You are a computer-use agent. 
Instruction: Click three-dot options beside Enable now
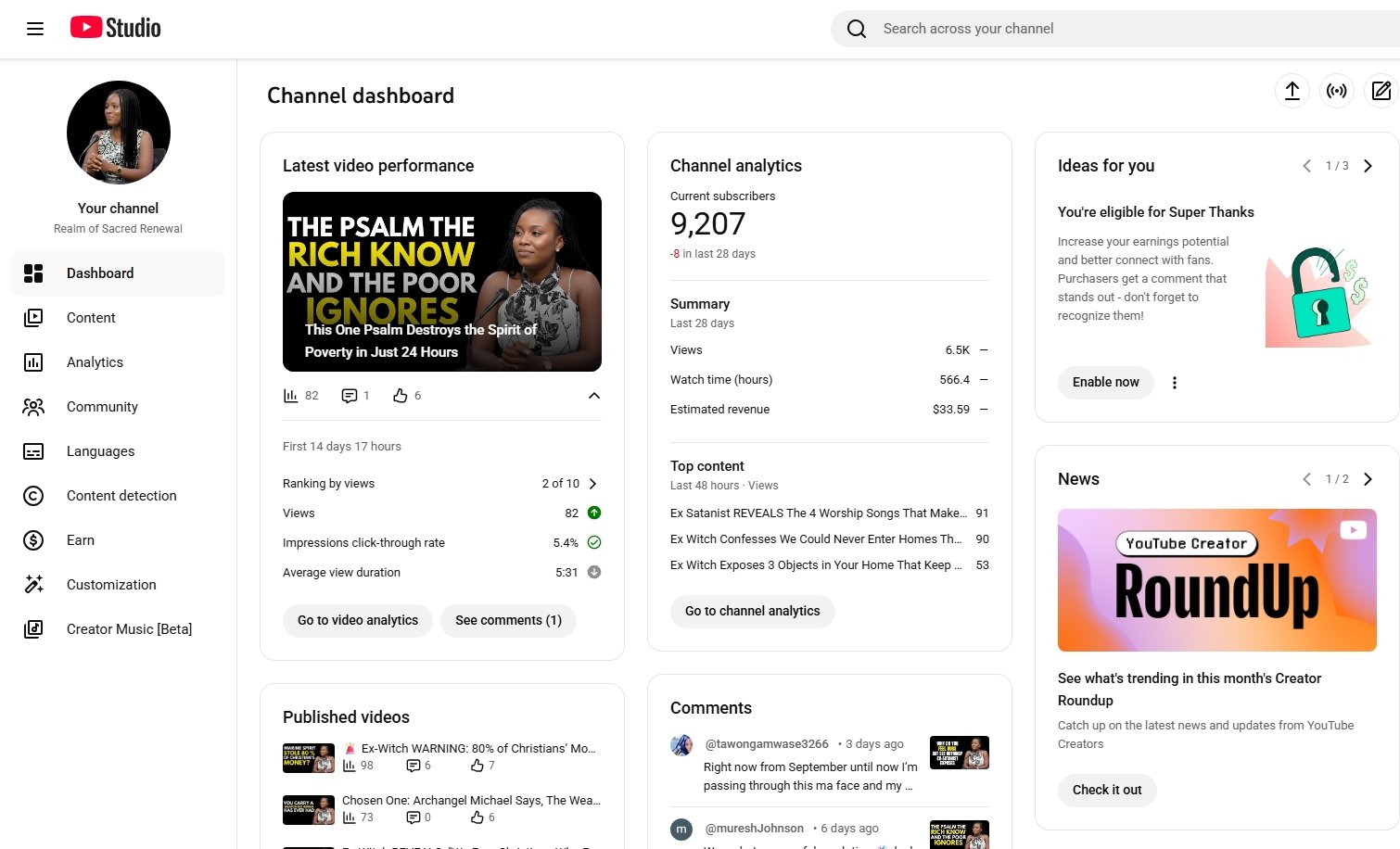1174,383
